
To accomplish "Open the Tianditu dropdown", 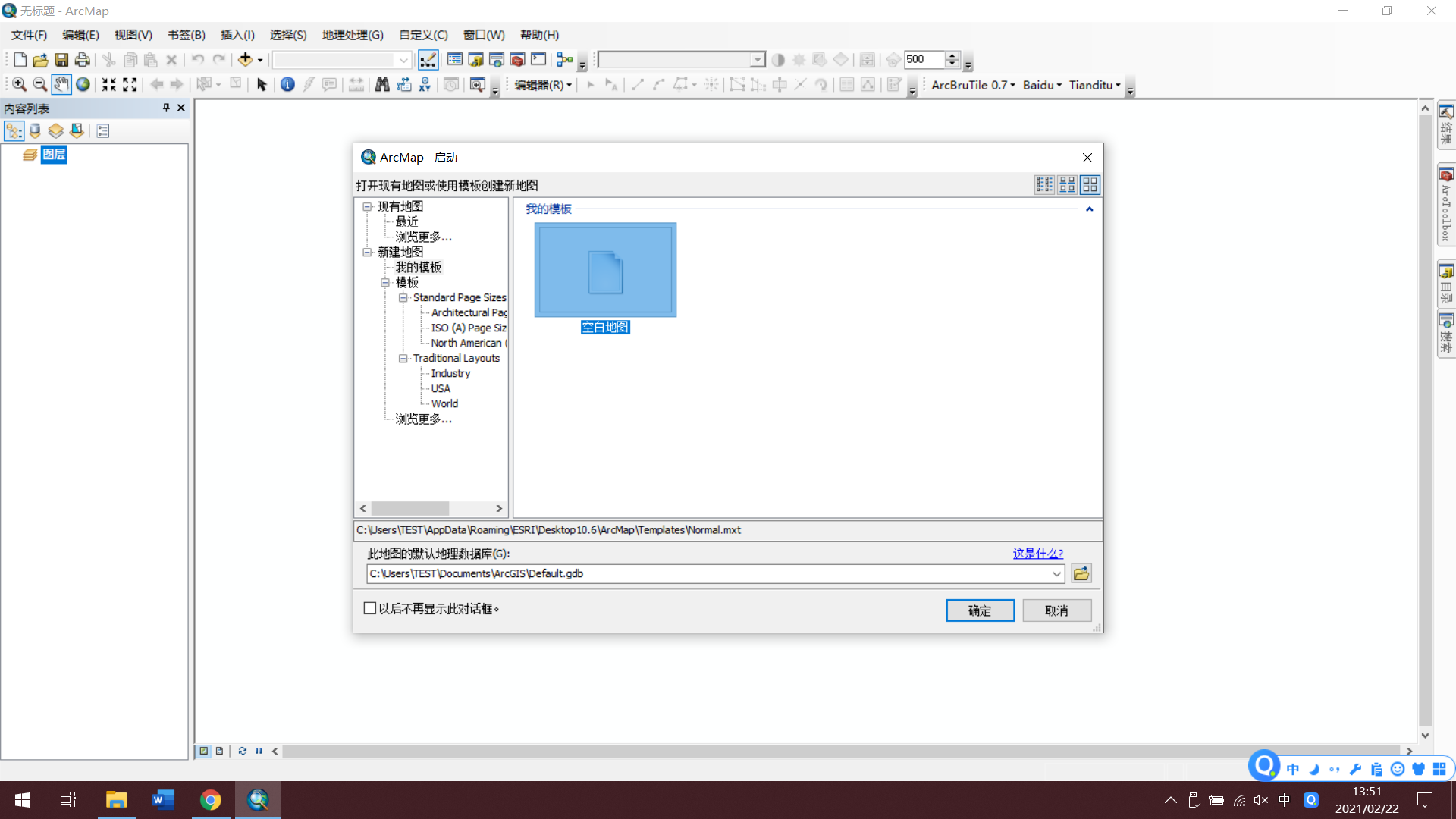I will [x=1094, y=85].
